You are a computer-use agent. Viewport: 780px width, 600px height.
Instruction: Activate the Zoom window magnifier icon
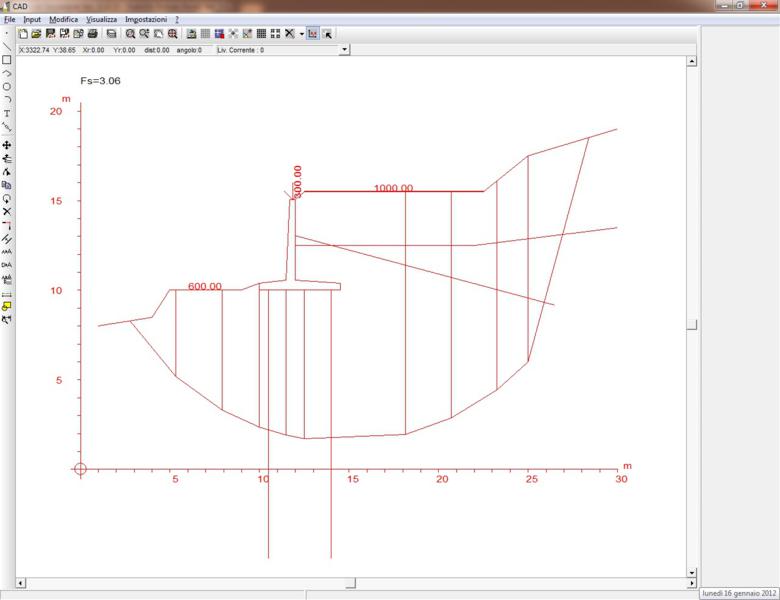click(130, 34)
